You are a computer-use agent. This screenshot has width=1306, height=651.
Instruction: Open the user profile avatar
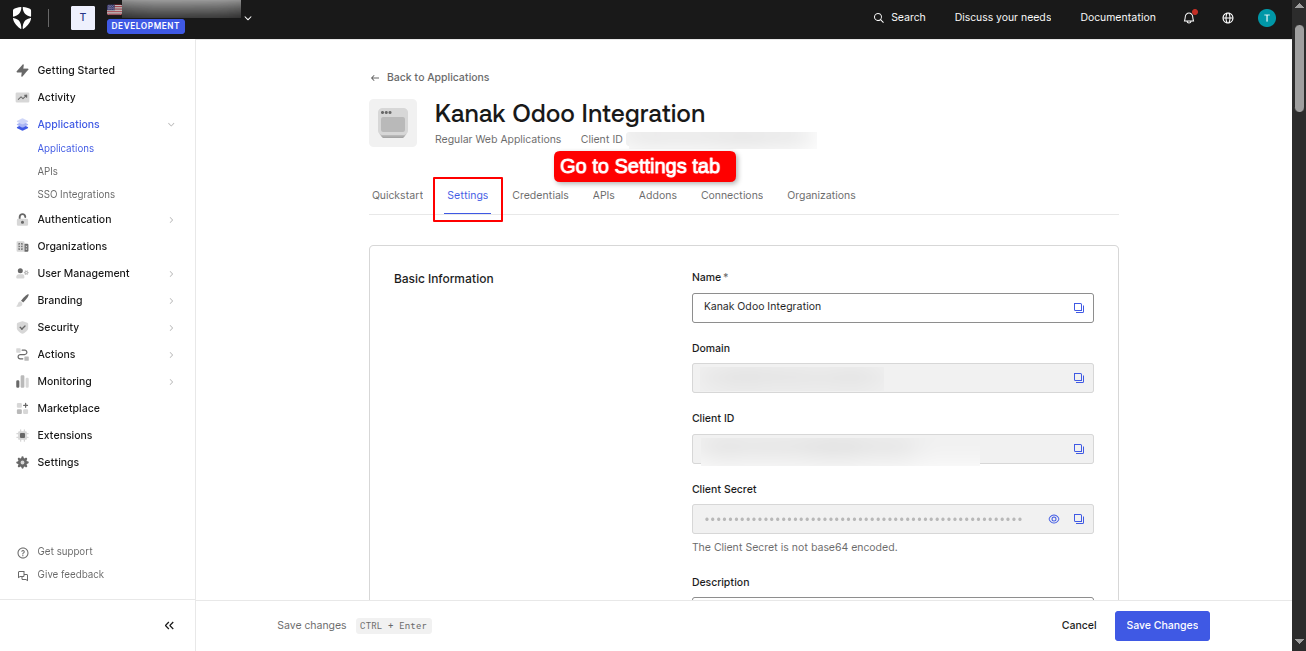tap(1267, 18)
